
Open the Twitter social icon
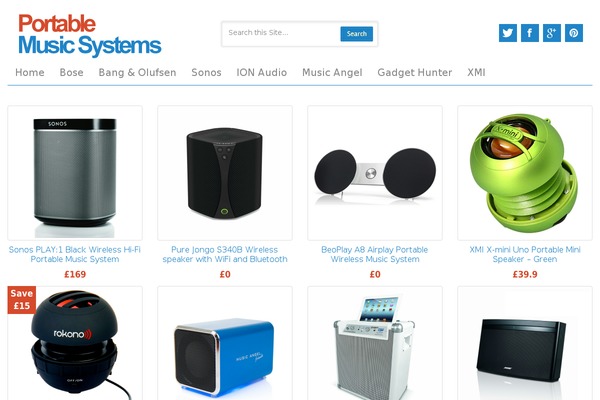point(508,33)
